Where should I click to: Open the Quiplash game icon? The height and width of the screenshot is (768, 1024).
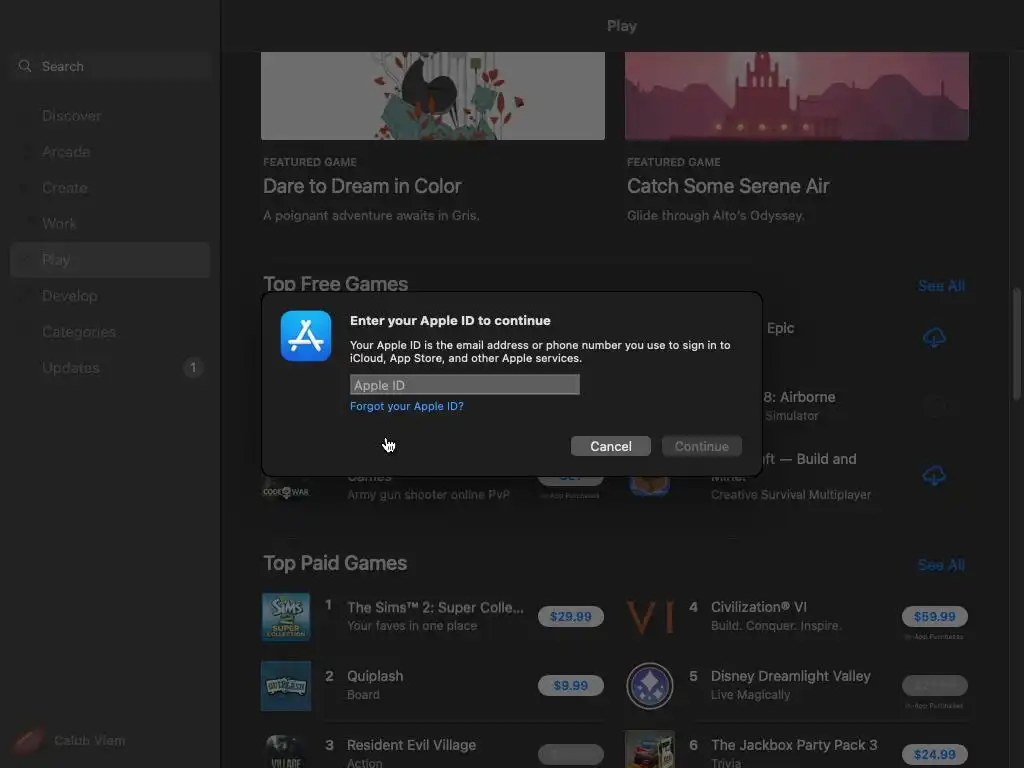click(286, 686)
